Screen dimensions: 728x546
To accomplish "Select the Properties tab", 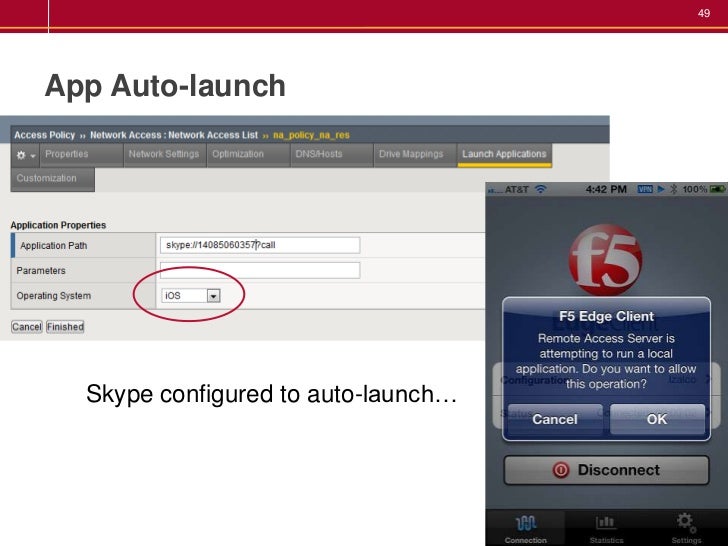I will click(82, 155).
